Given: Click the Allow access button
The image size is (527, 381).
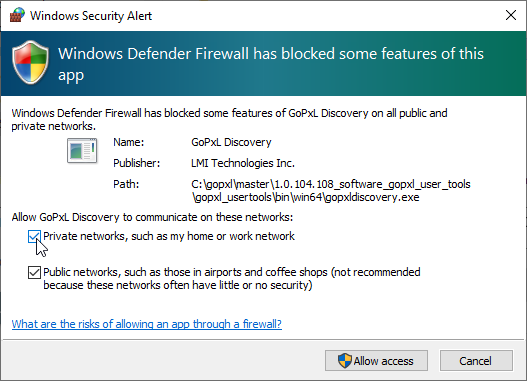Looking at the screenshot, I should click(376, 361).
